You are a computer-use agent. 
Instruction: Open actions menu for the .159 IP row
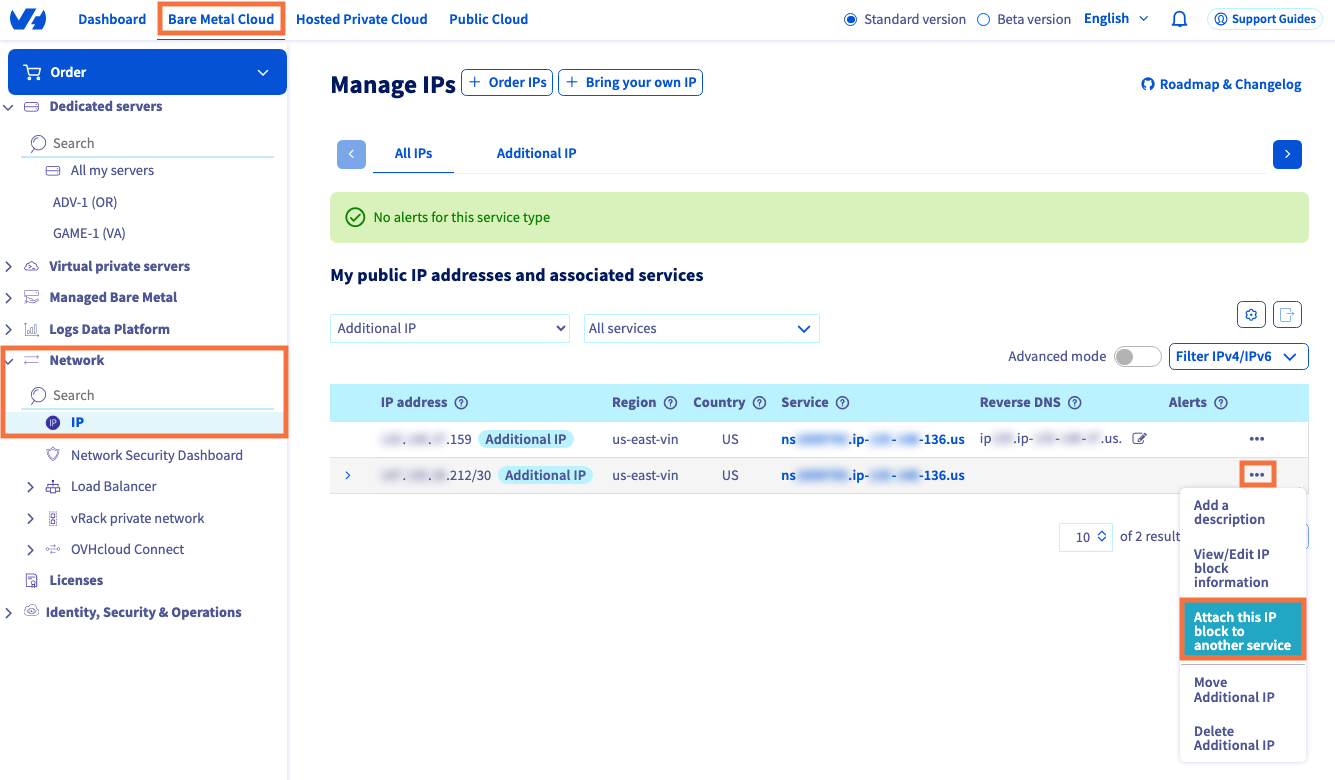pyautogui.click(x=1257, y=439)
